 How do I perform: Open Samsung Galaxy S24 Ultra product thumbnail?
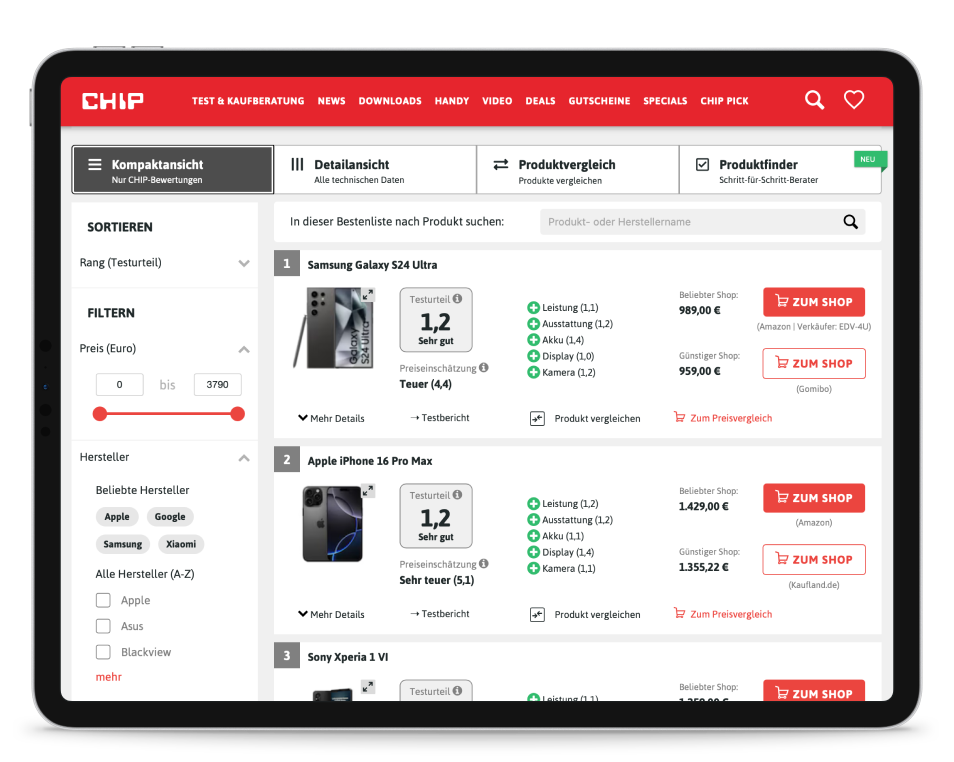(x=332, y=329)
